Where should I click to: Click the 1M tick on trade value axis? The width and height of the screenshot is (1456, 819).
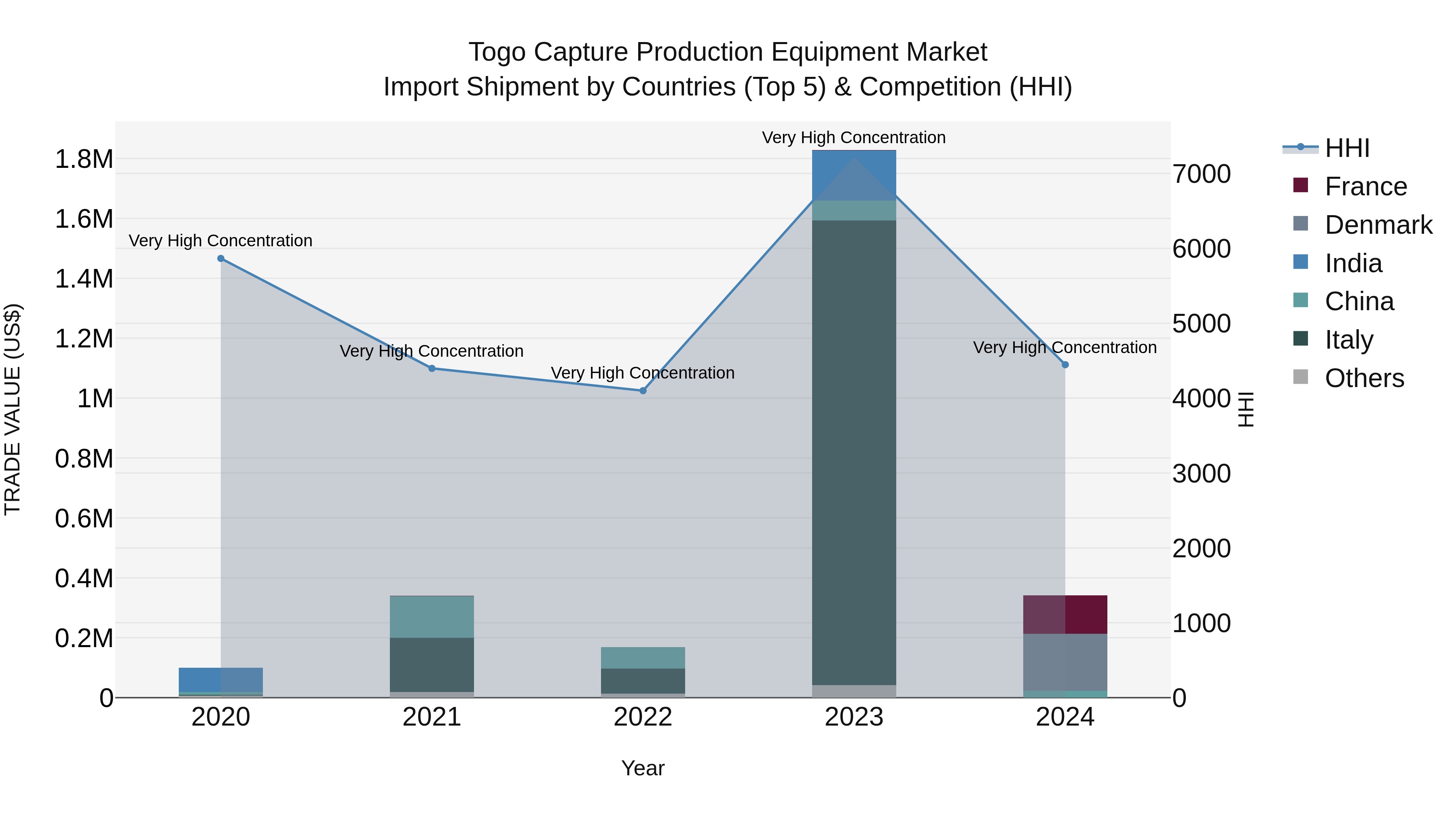click(x=95, y=399)
